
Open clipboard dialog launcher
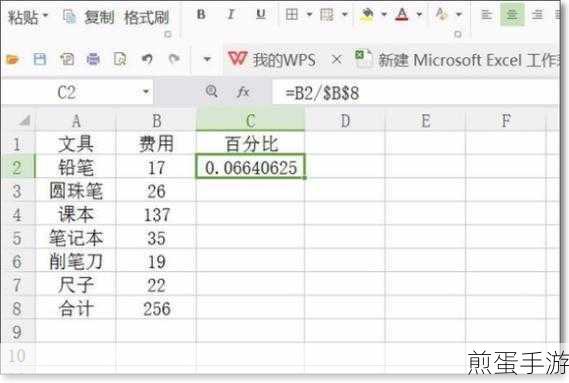click(168, 34)
